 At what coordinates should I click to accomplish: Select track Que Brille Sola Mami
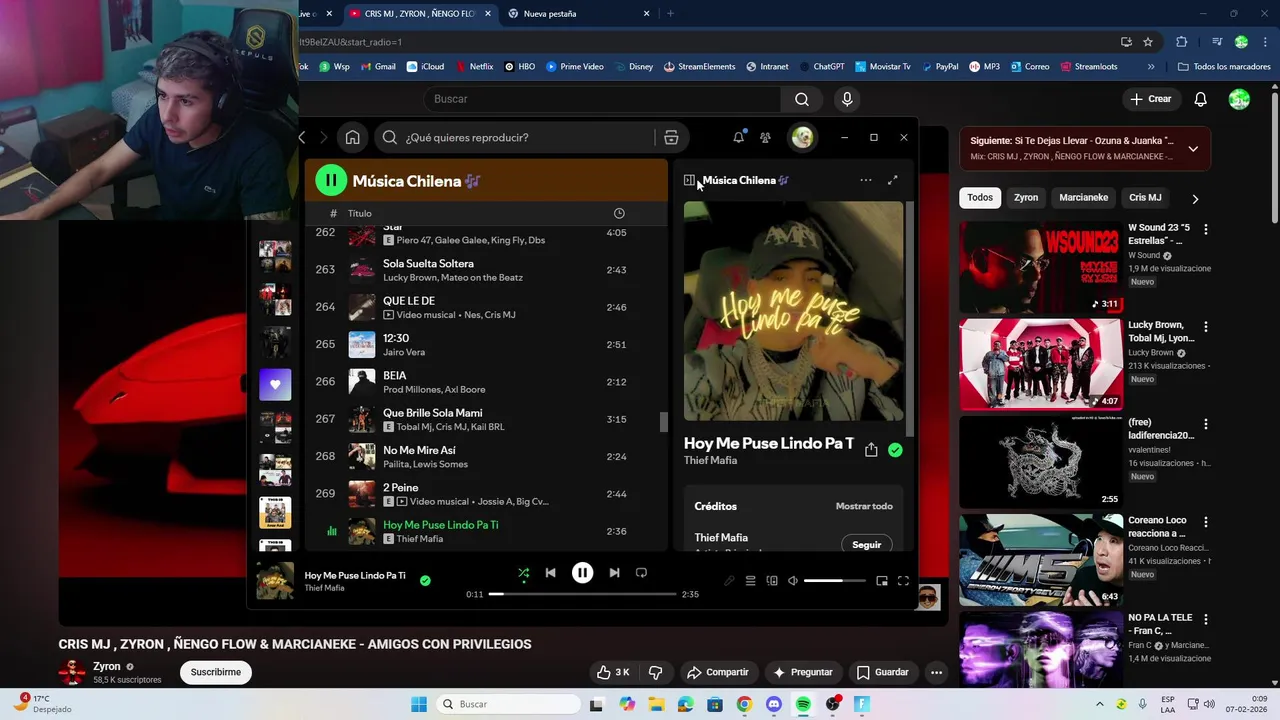[486, 419]
